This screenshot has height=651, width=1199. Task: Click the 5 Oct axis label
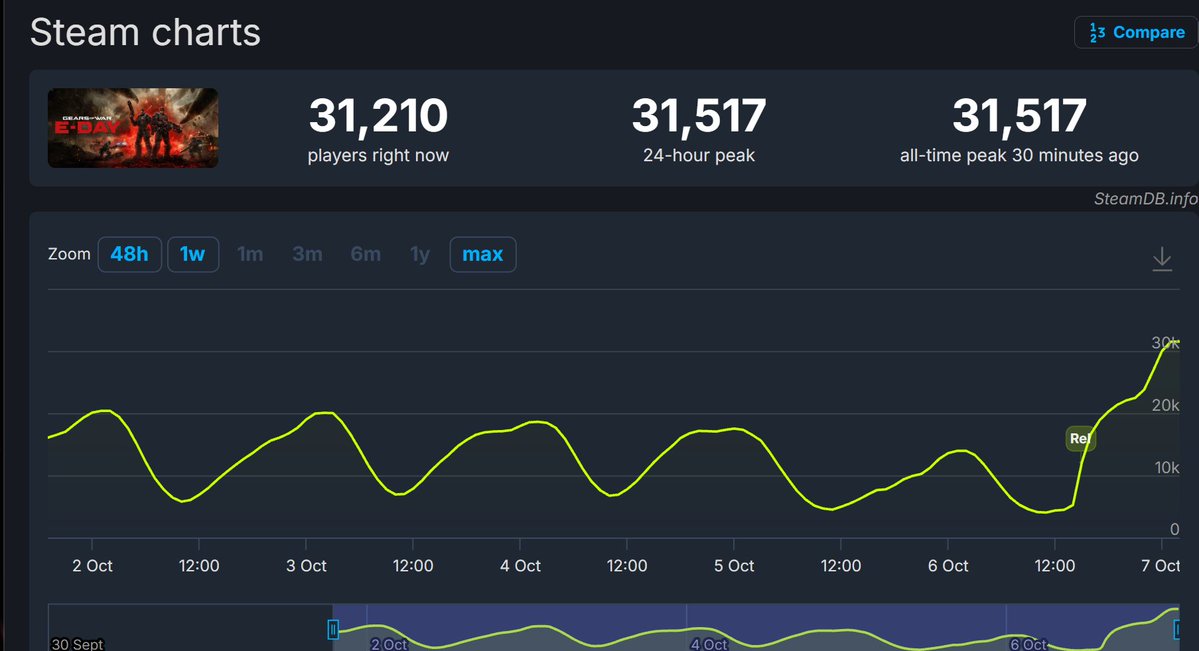click(x=734, y=566)
